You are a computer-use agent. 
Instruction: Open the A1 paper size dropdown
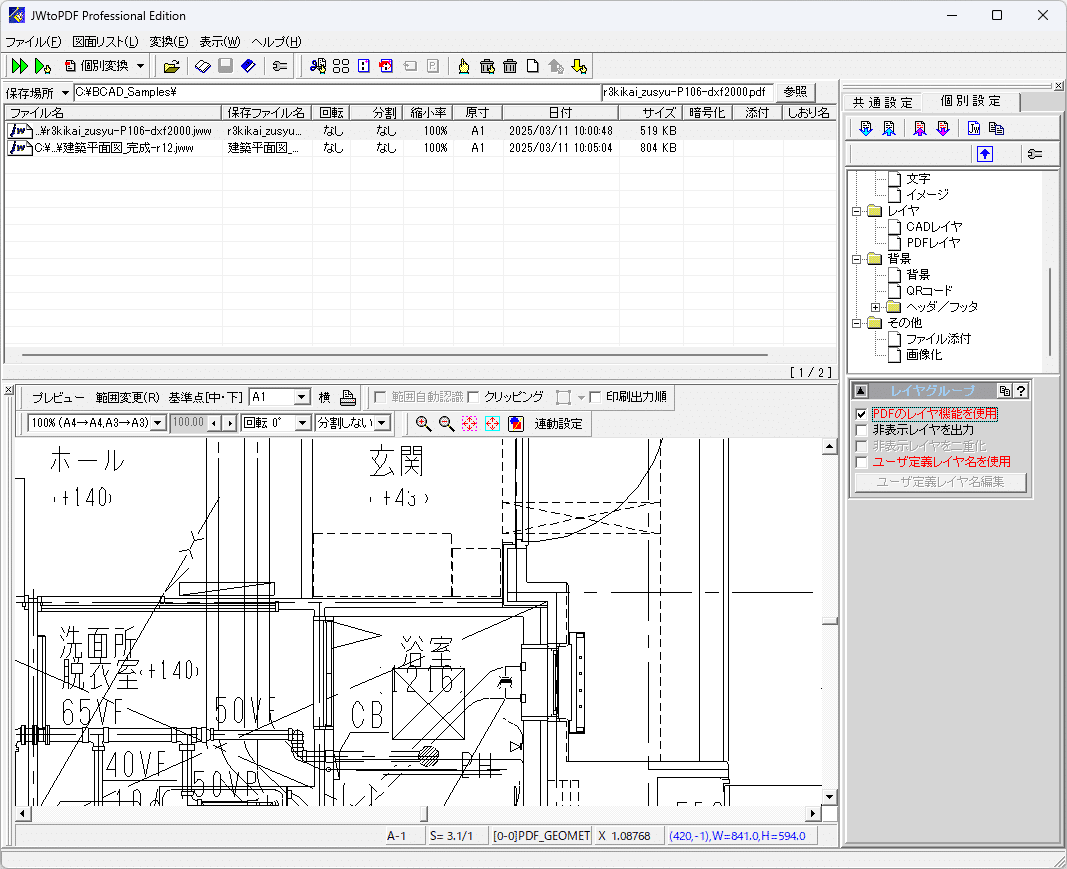300,397
